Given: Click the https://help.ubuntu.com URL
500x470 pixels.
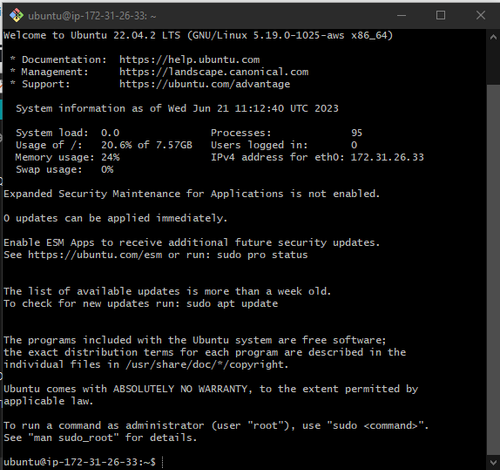Looking at the screenshot, I should coord(189,60).
